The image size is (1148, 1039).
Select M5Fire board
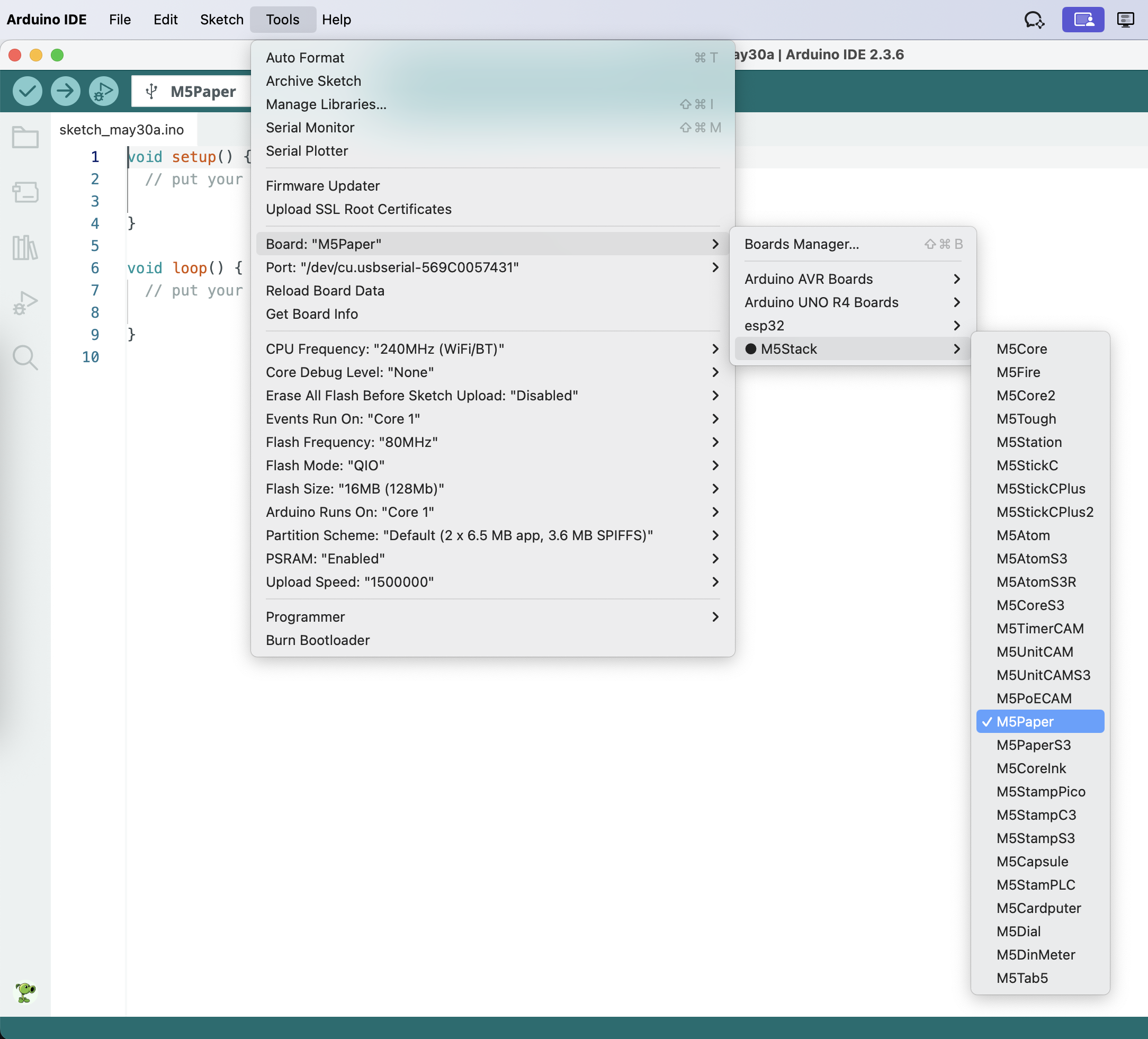(x=1040, y=372)
